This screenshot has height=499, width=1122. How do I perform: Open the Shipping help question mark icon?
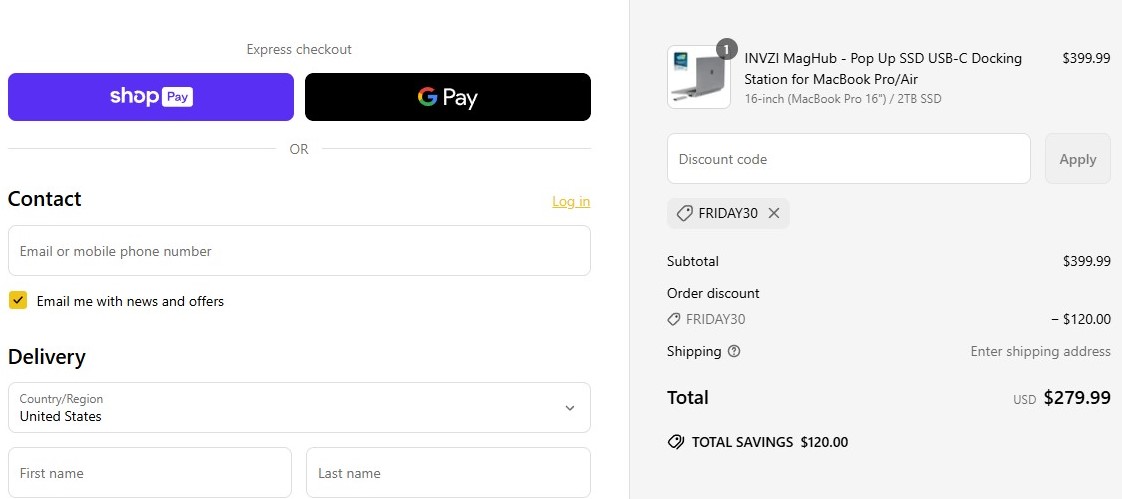pyautogui.click(x=735, y=351)
